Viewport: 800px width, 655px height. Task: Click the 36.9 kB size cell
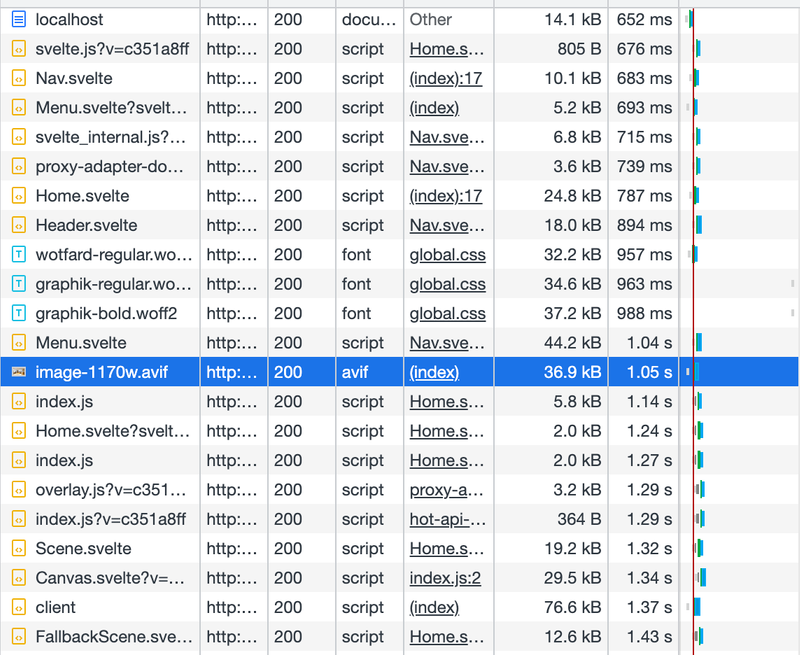coord(551,372)
